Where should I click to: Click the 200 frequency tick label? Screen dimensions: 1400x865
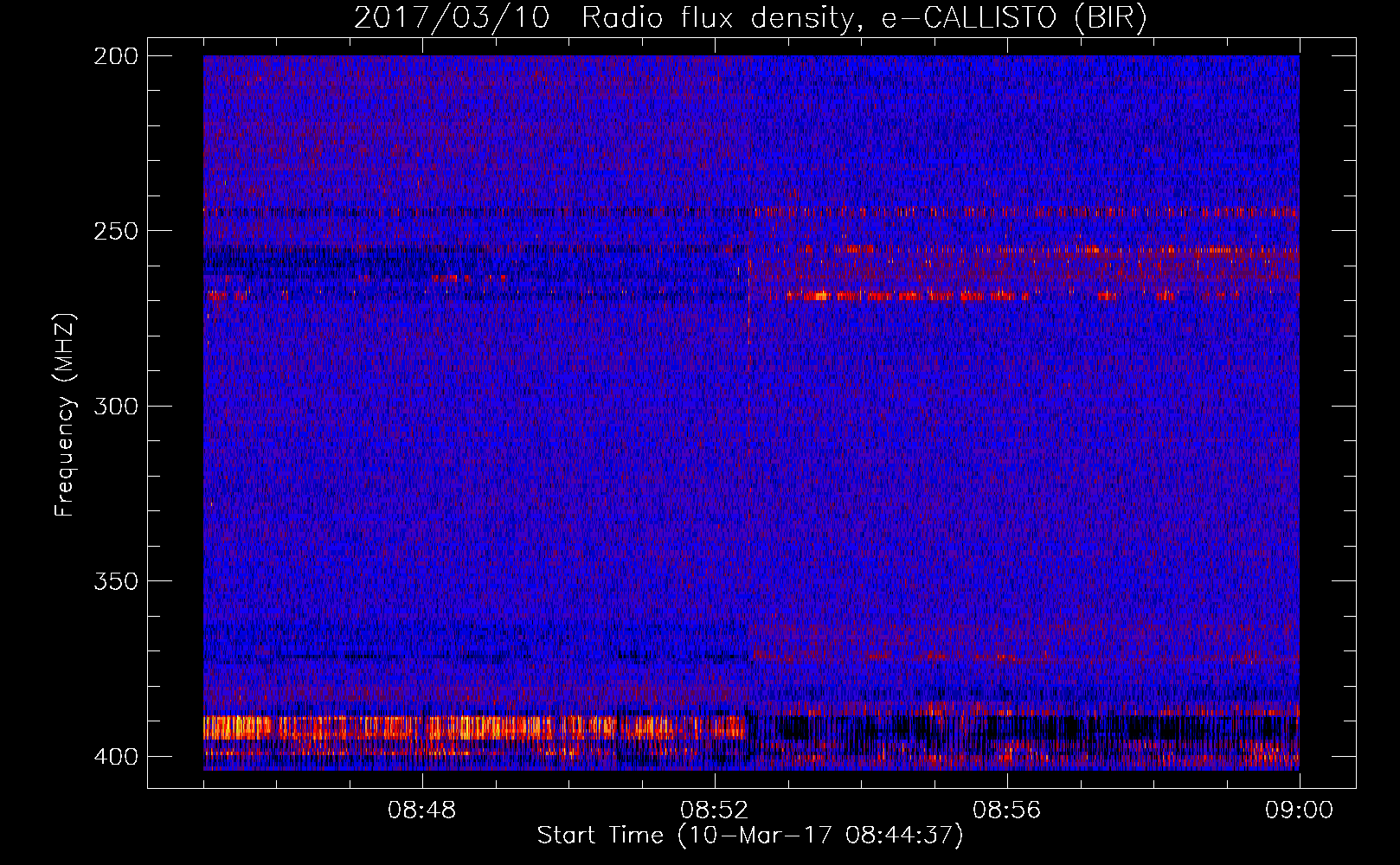(x=116, y=55)
